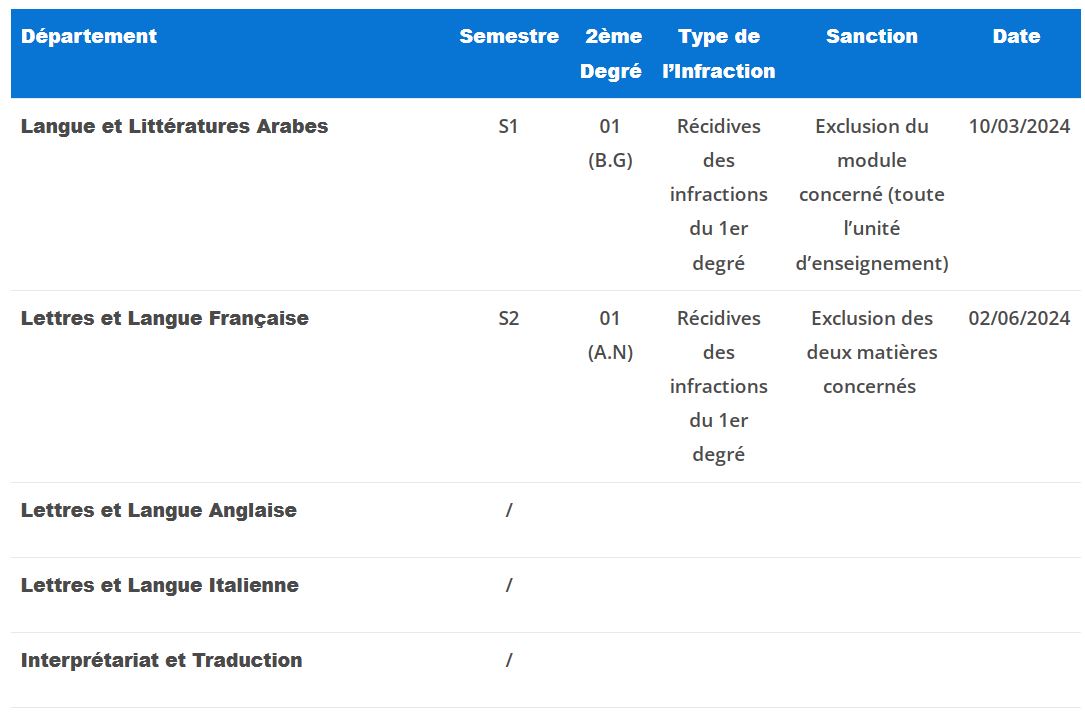This screenshot has width=1085, height=717.
Task: Select sanction Exclusion des deux matières
Action: [x=872, y=335]
